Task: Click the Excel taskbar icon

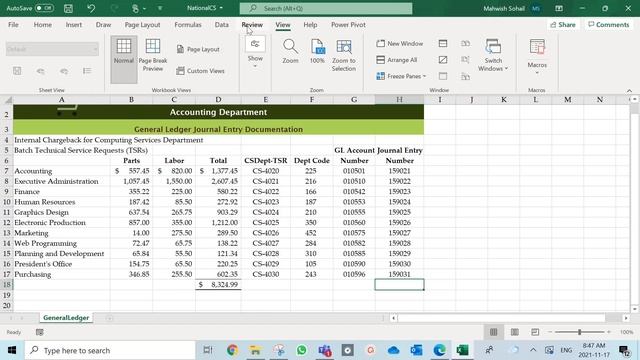Action: (462, 350)
